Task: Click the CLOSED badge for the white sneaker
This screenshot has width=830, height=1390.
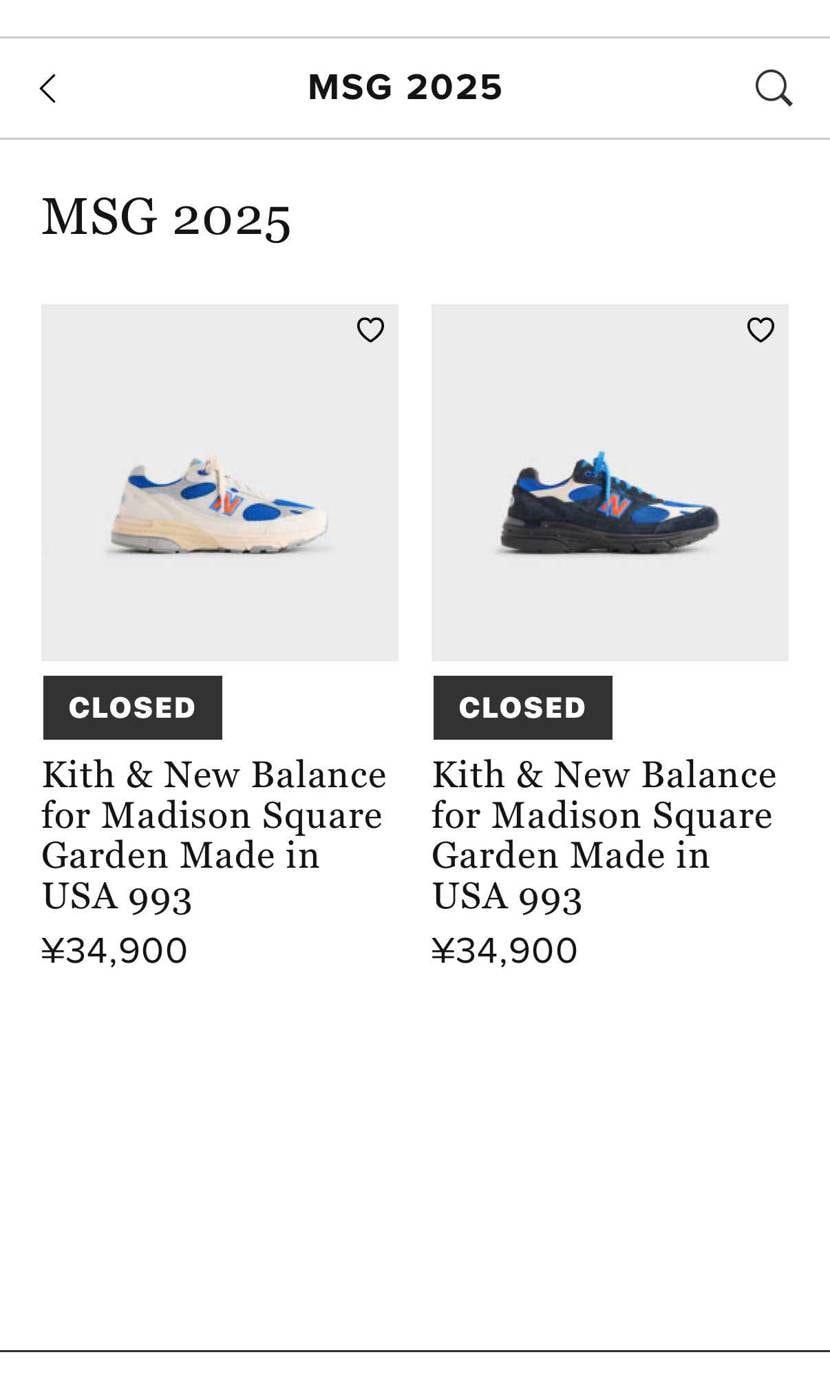Action: 132,708
